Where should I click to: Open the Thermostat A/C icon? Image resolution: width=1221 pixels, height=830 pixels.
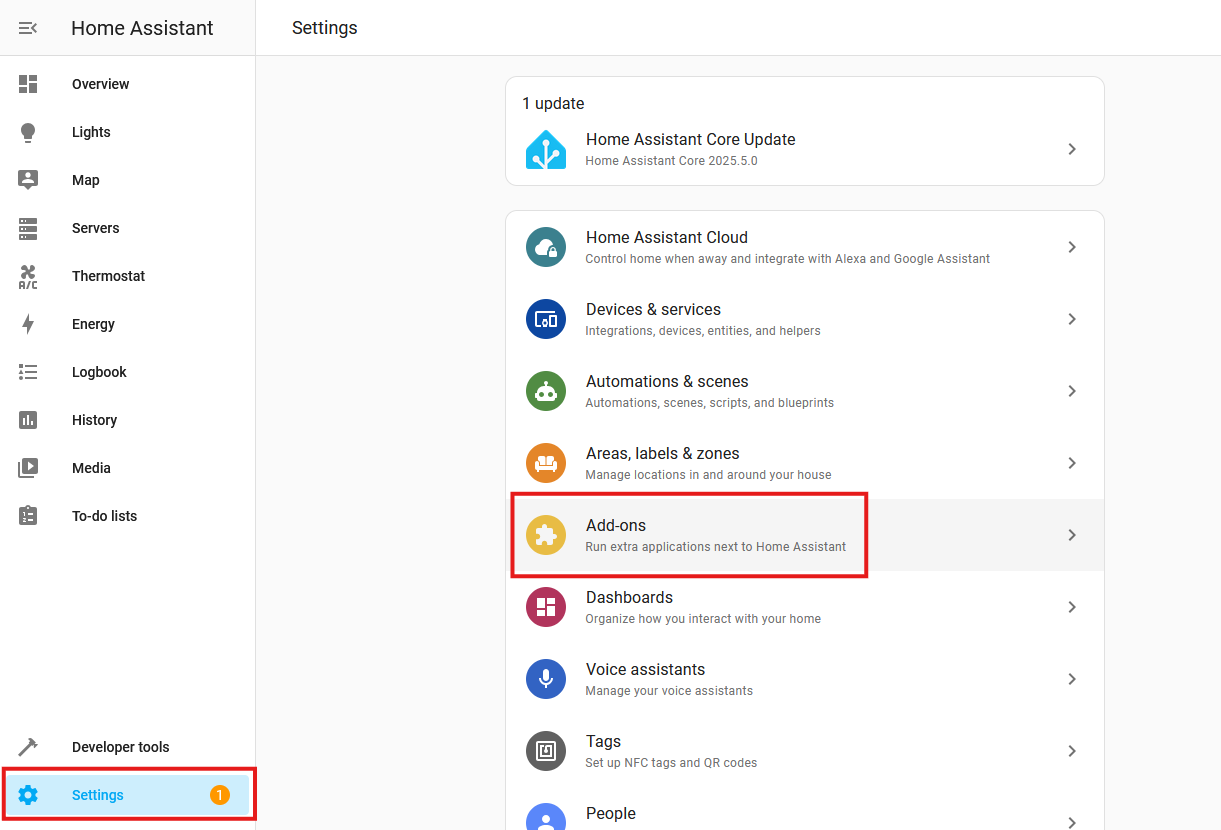pyautogui.click(x=28, y=277)
